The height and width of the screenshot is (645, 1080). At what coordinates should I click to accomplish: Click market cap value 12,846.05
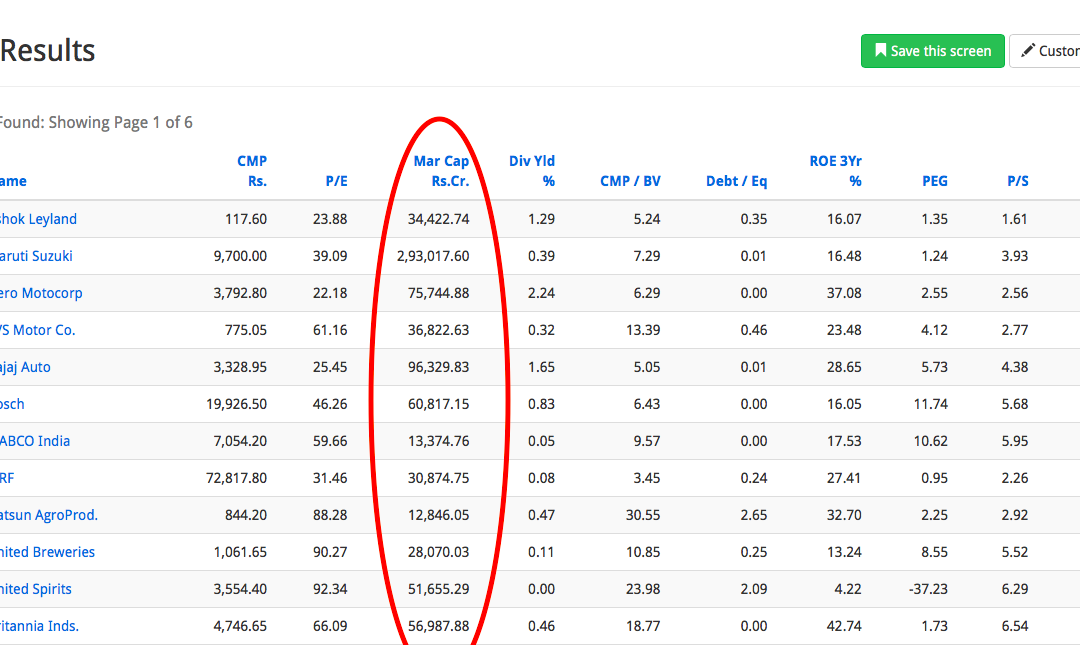point(439,515)
